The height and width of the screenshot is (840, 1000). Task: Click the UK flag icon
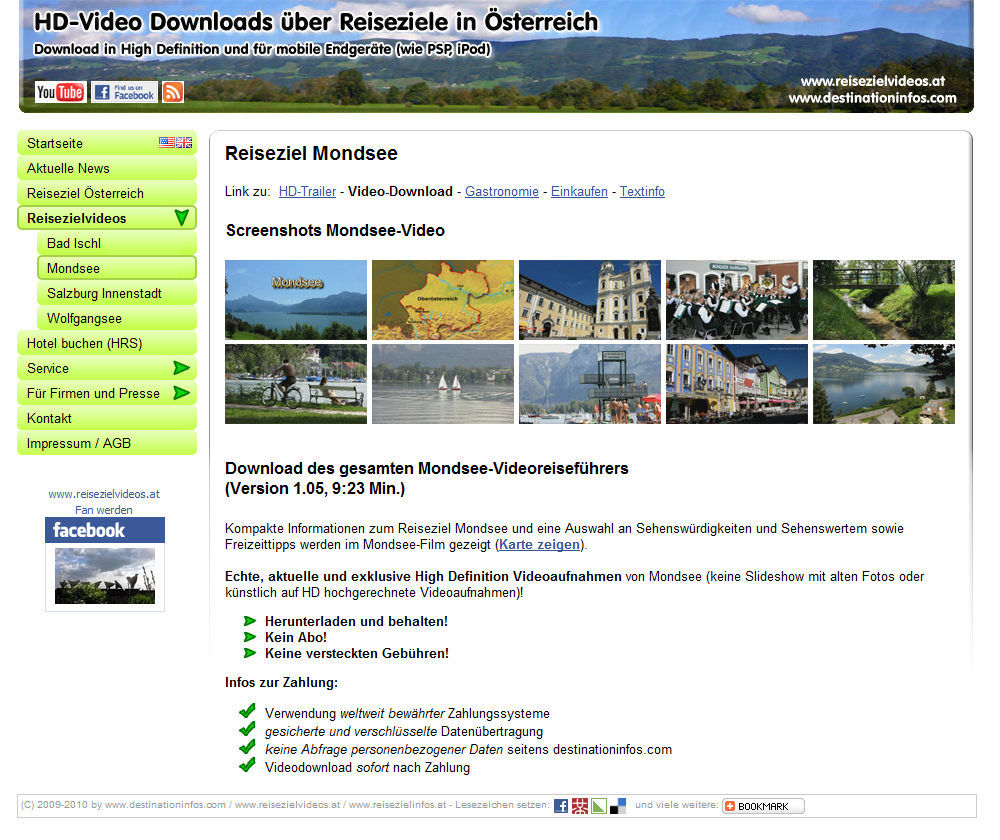pyautogui.click(x=184, y=143)
